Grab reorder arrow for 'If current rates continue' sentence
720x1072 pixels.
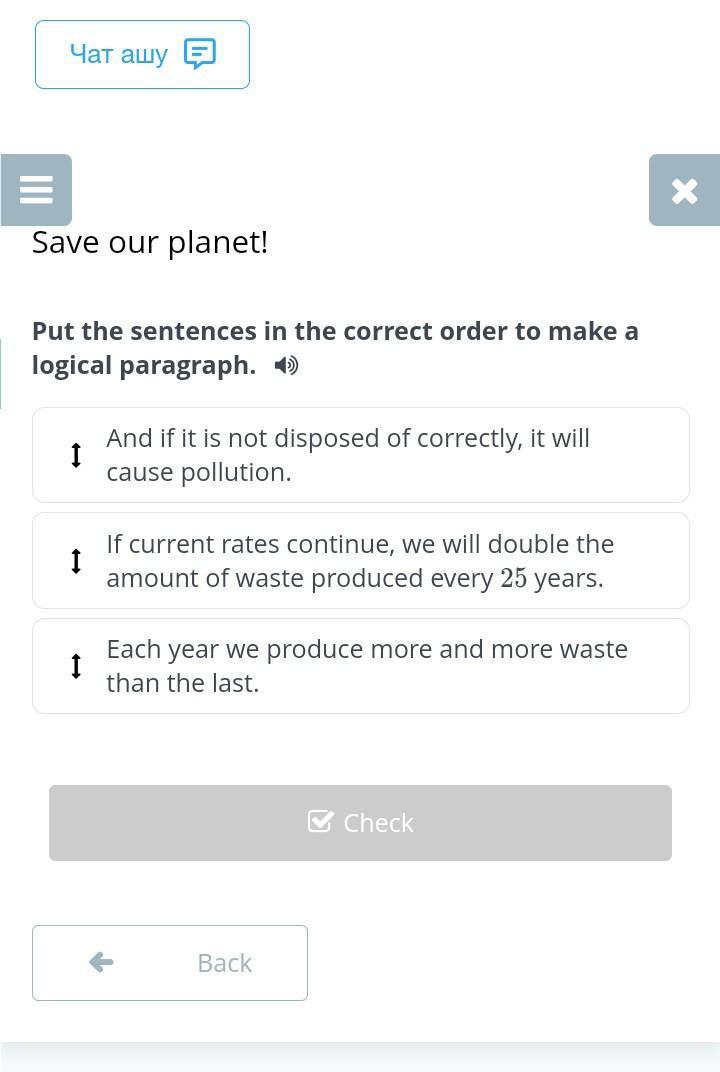tap(76, 561)
